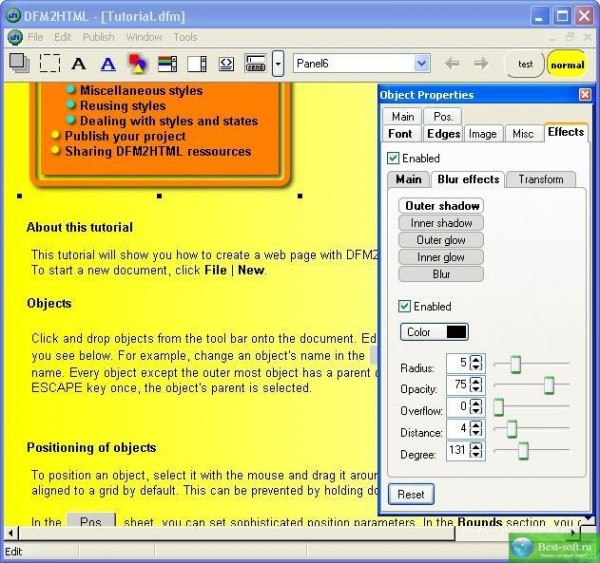The height and width of the screenshot is (563, 600).
Task: Switch to the Font tab
Action: (x=400, y=134)
